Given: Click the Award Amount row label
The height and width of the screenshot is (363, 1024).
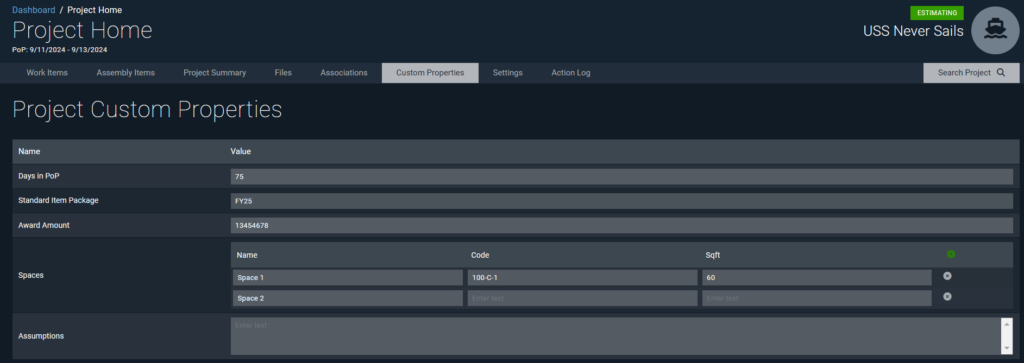Looking at the screenshot, I should [x=44, y=225].
